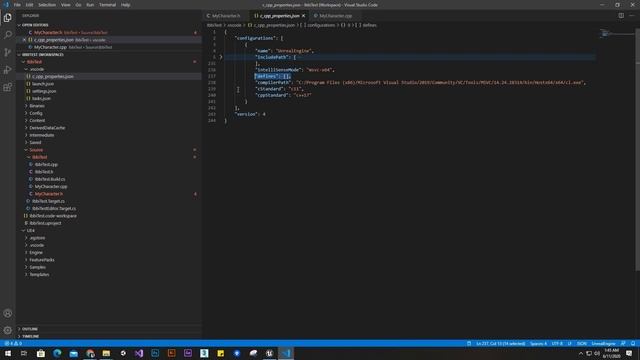
Task: Expand the Binaries folder
Action: pos(37,106)
